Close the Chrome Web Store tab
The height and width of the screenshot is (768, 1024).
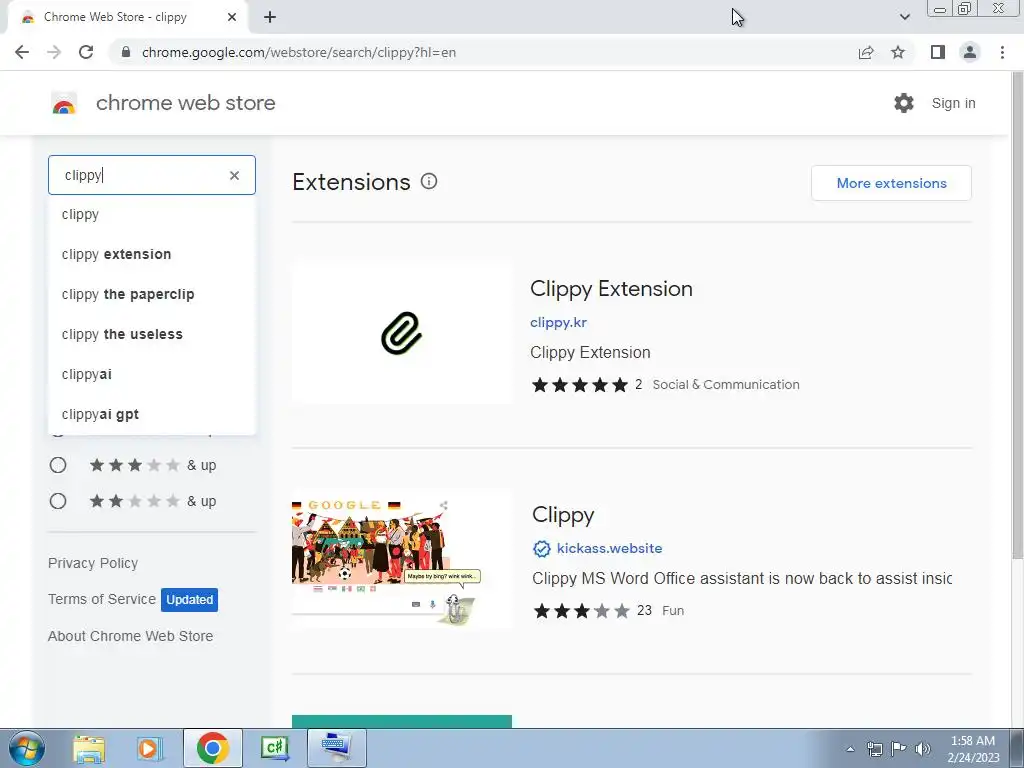pyautogui.click(x=232, y=18)
